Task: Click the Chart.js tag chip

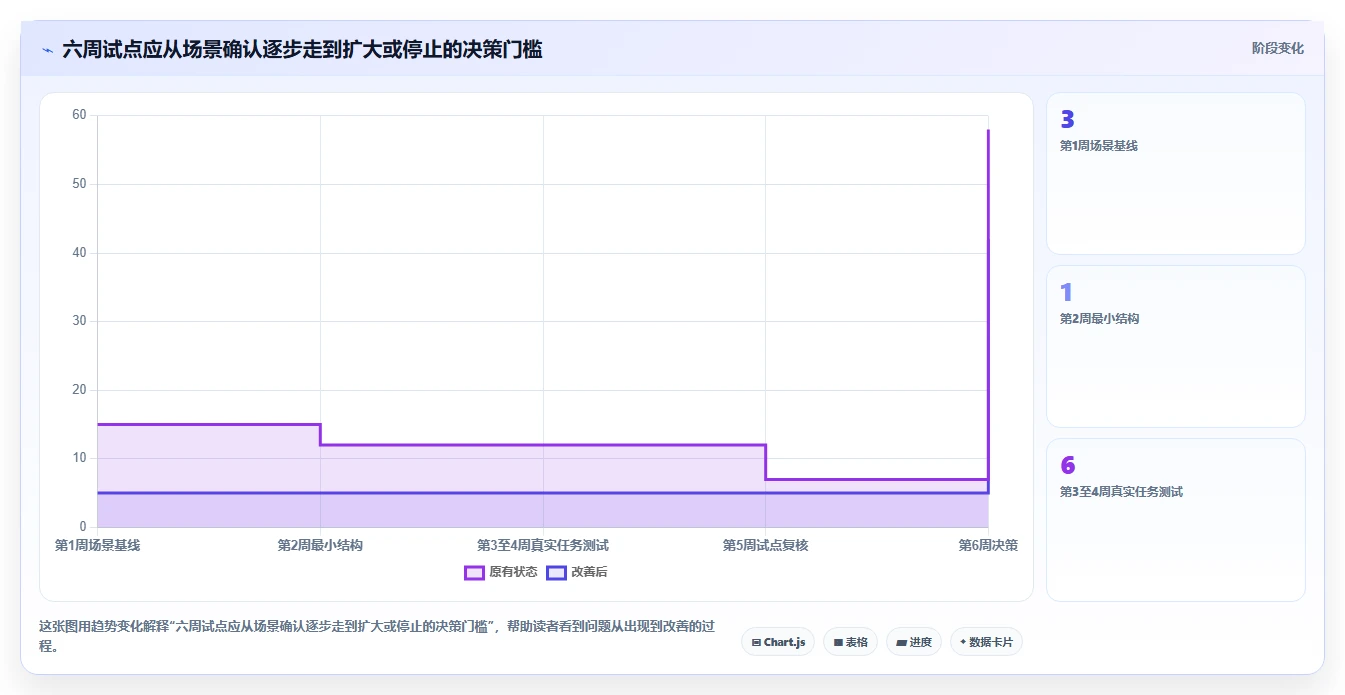Action: pos(778,642)
